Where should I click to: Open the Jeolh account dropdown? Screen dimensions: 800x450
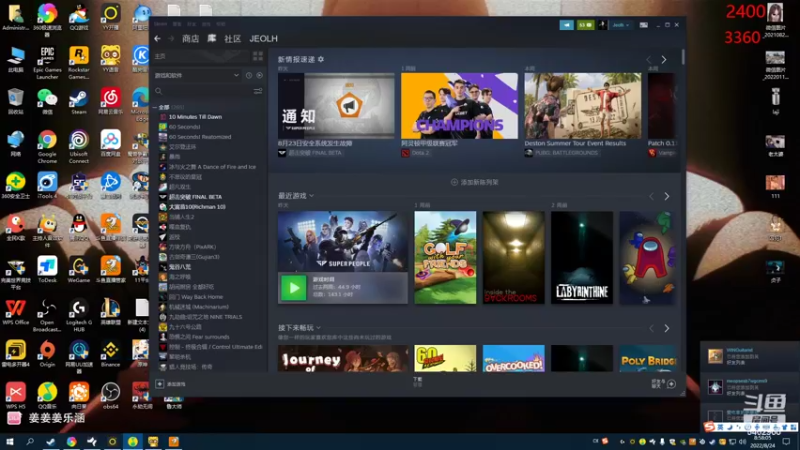point(621,24)
